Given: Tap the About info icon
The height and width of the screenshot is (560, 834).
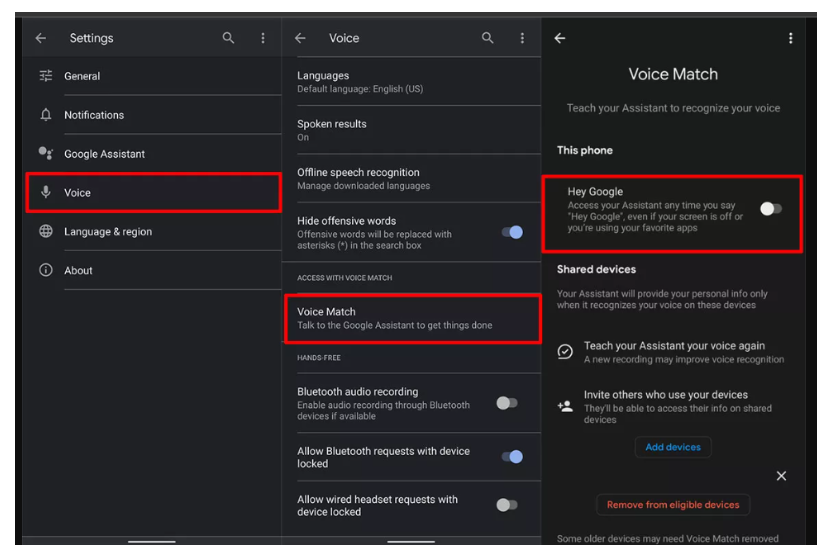Looking at the screenshot, I should pyautogui.click(x=46, y=270).
